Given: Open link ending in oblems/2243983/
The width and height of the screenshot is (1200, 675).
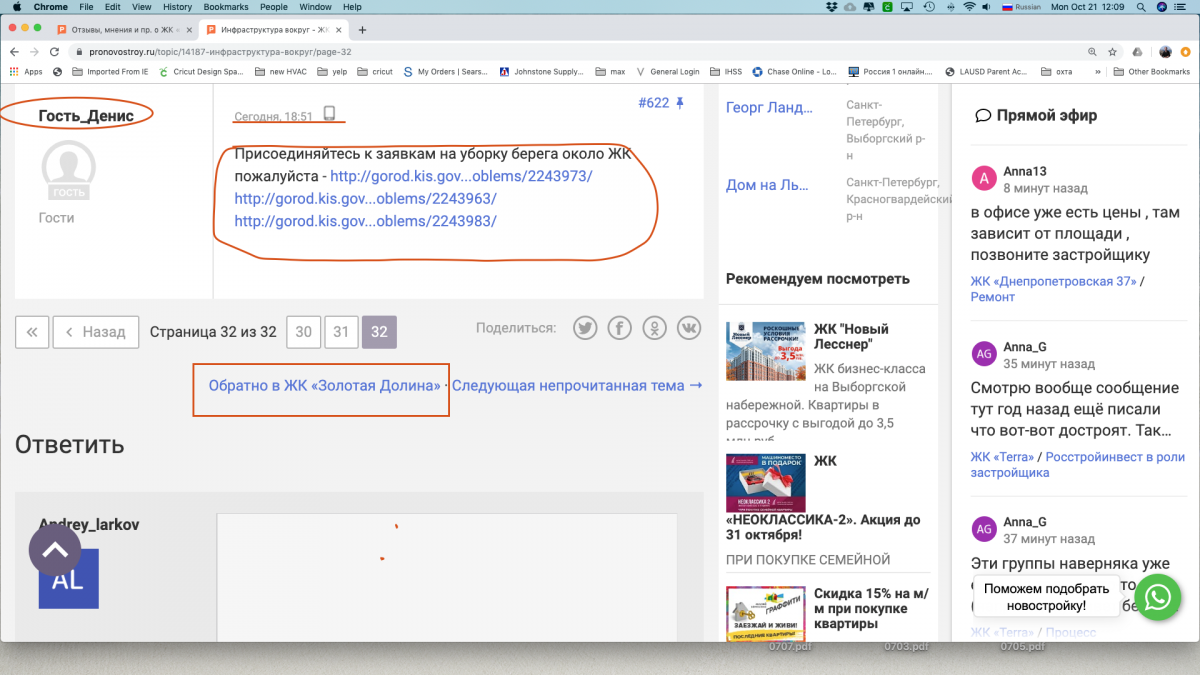Looking at the screenshot, I should coord(365,220).
